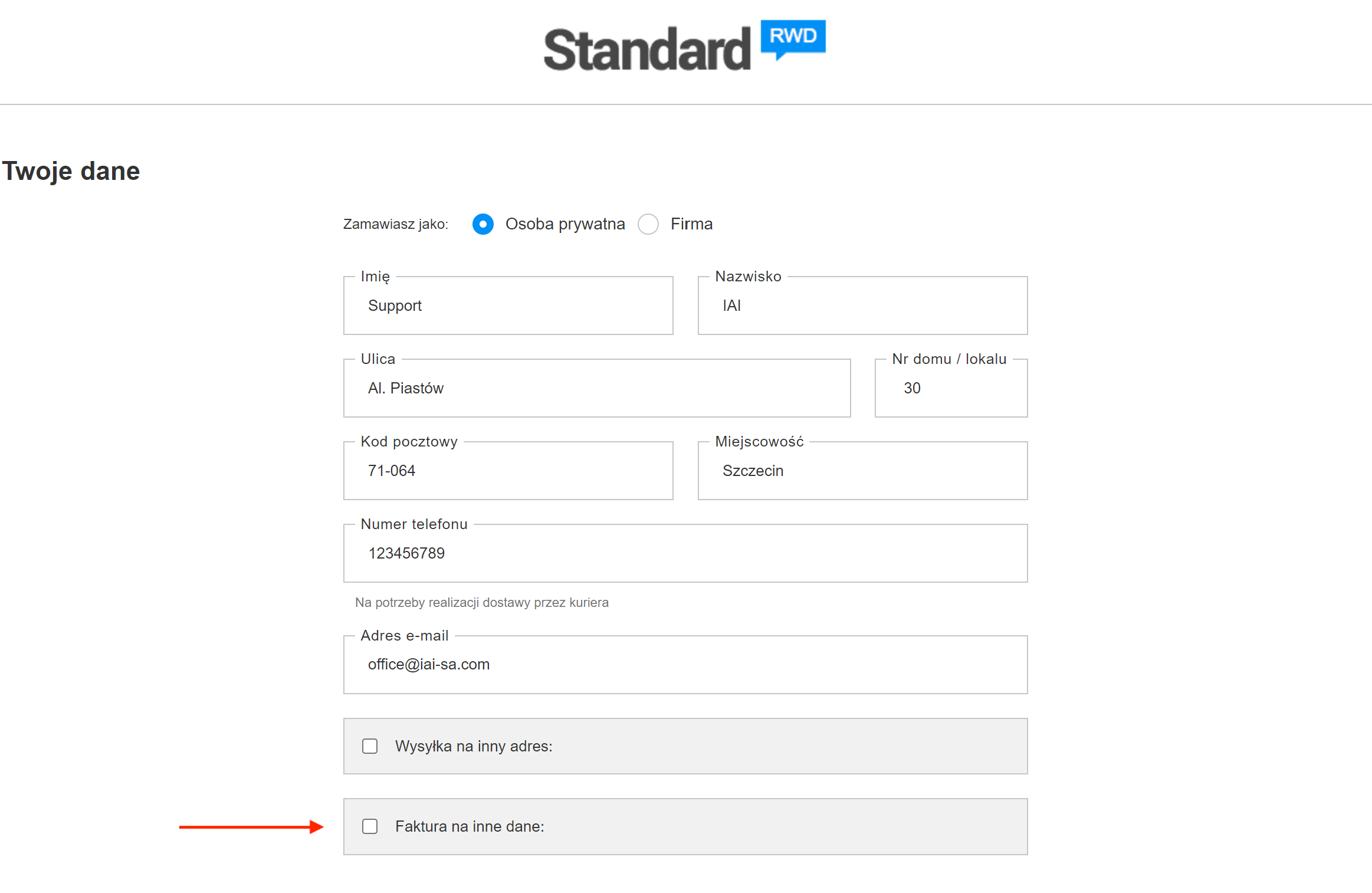The image size is (1372, 893).
Task: Click the Twoje dane heading
Action: [71, 171]
